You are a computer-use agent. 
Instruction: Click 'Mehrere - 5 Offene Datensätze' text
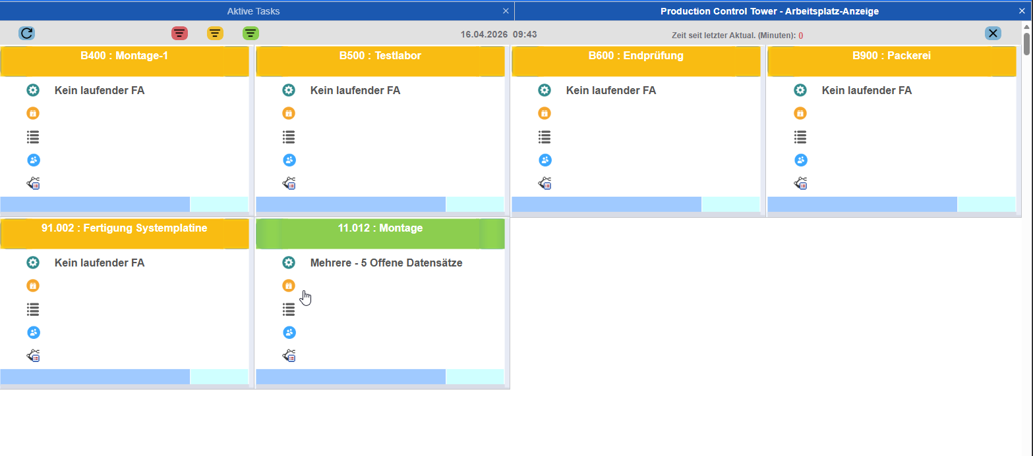pos(386,263)
